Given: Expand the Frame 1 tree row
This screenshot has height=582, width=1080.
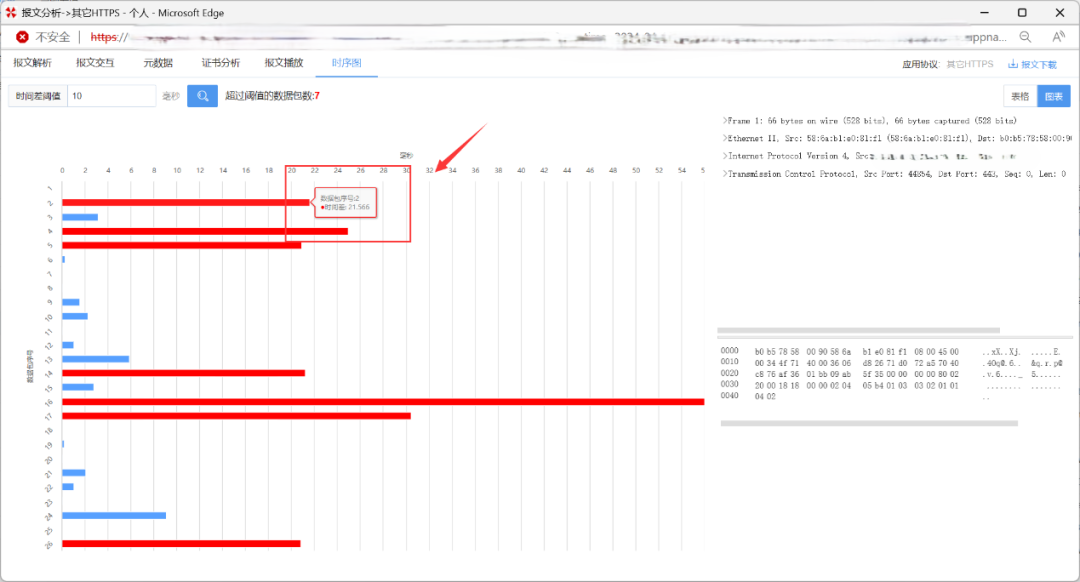Looking at the screenshot, I should tap(869, 121).
